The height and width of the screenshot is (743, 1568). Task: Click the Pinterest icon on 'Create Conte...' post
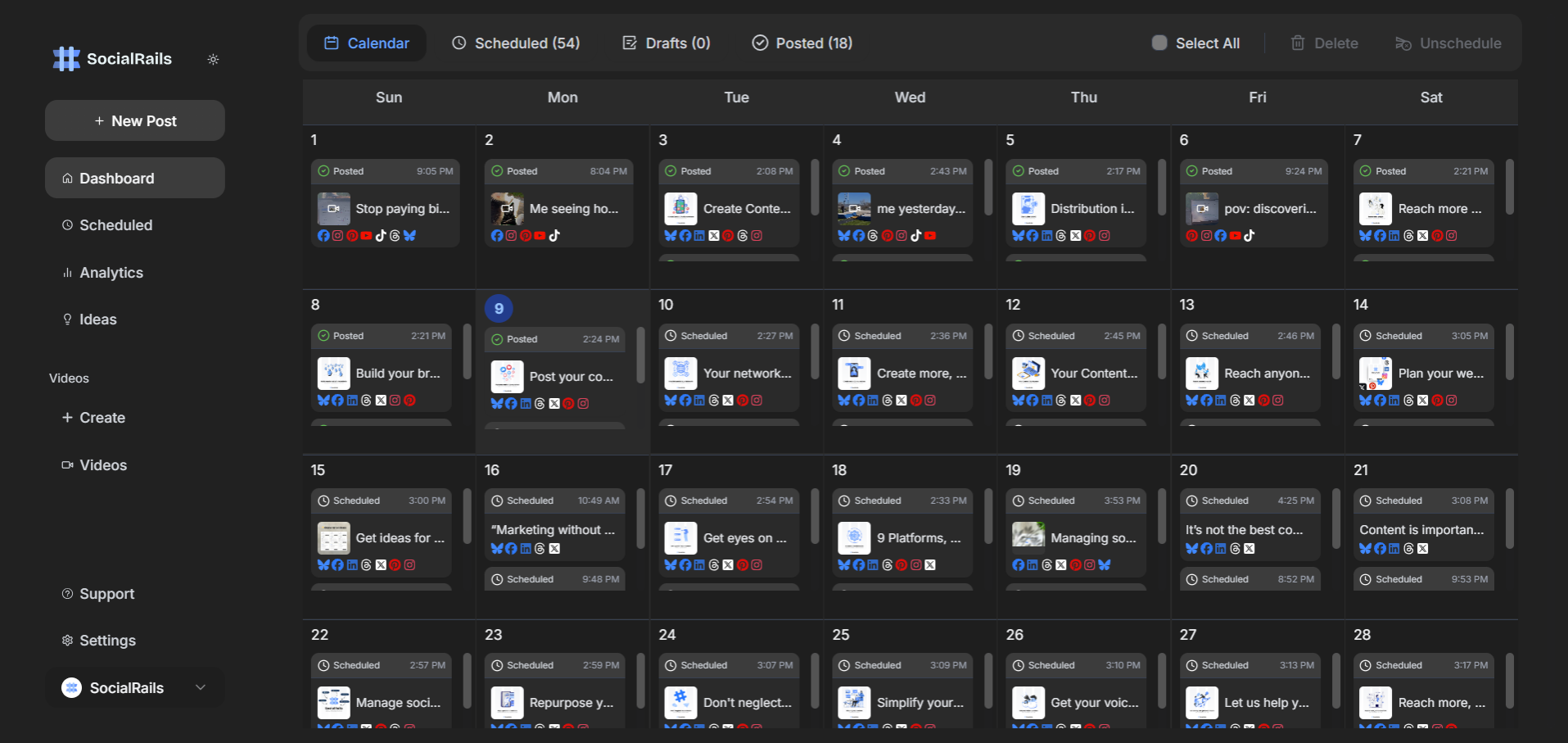point(728,236)
